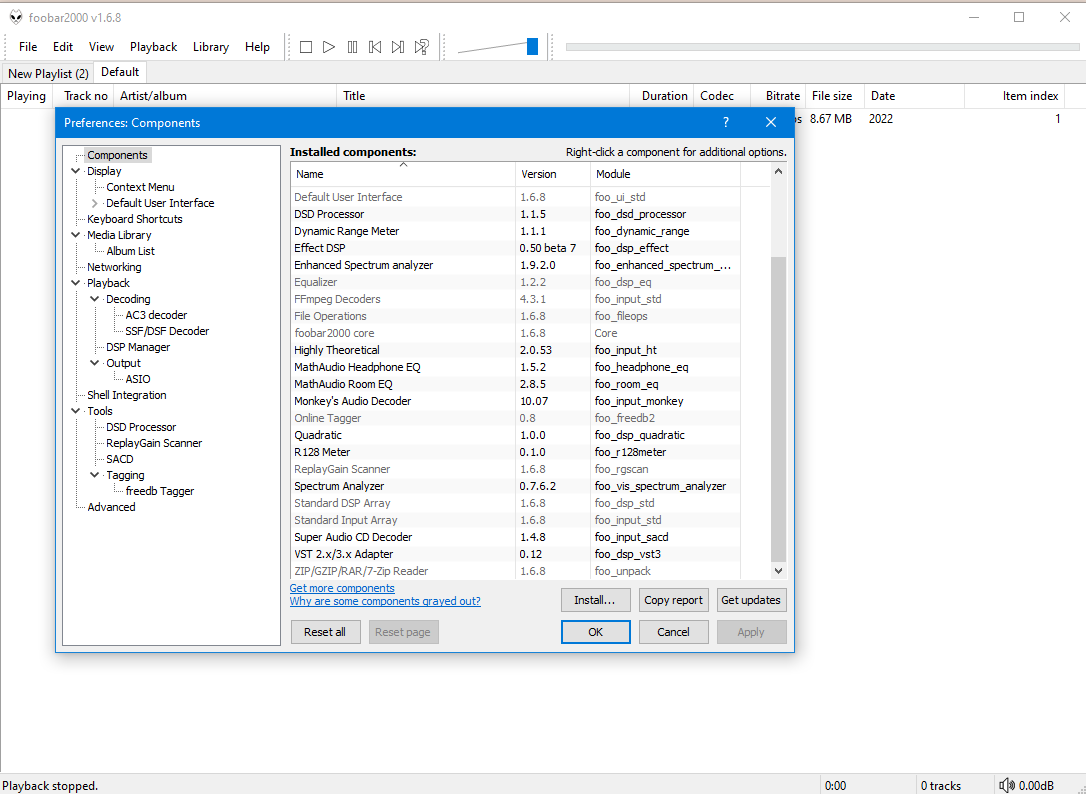The width and height of the screenshot is (1086, 794).
Task: Open the Library menu
Action: tap(211, 47)
